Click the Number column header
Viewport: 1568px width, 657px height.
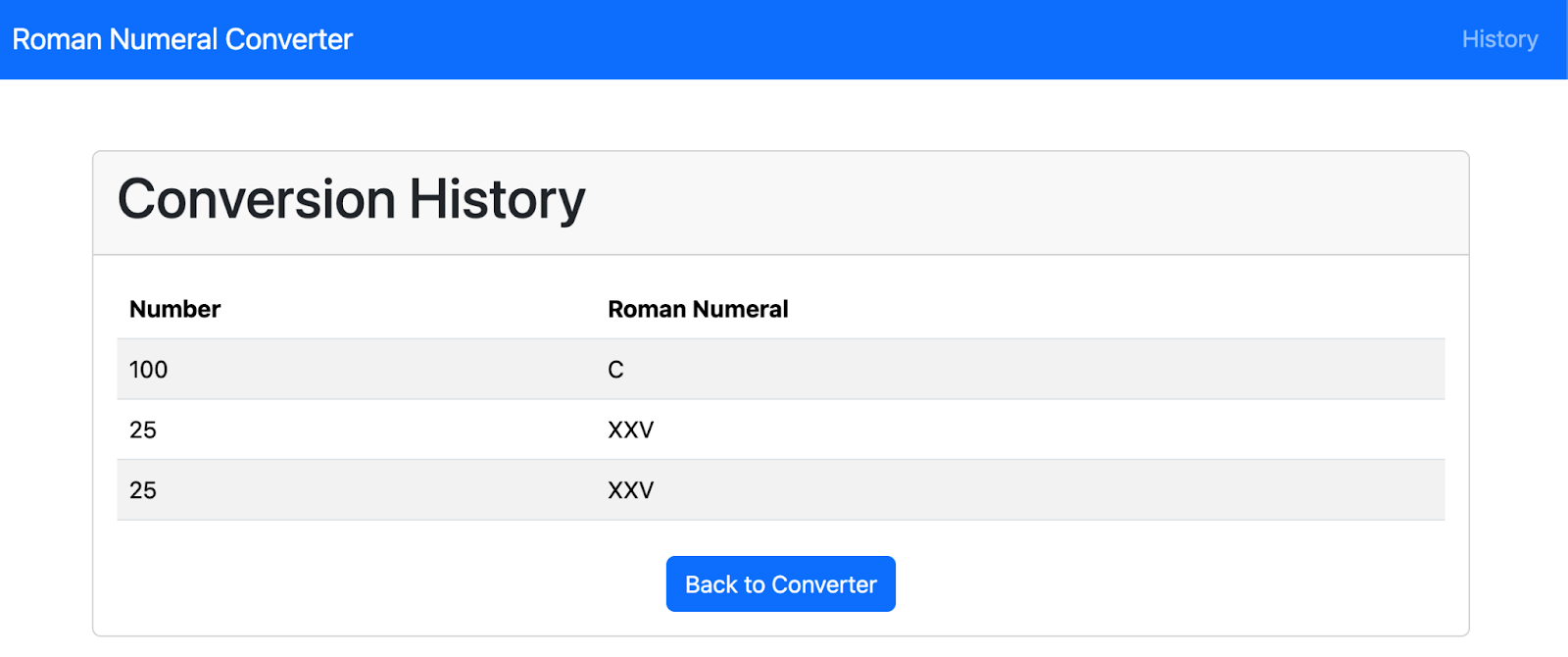click(174, 309)
